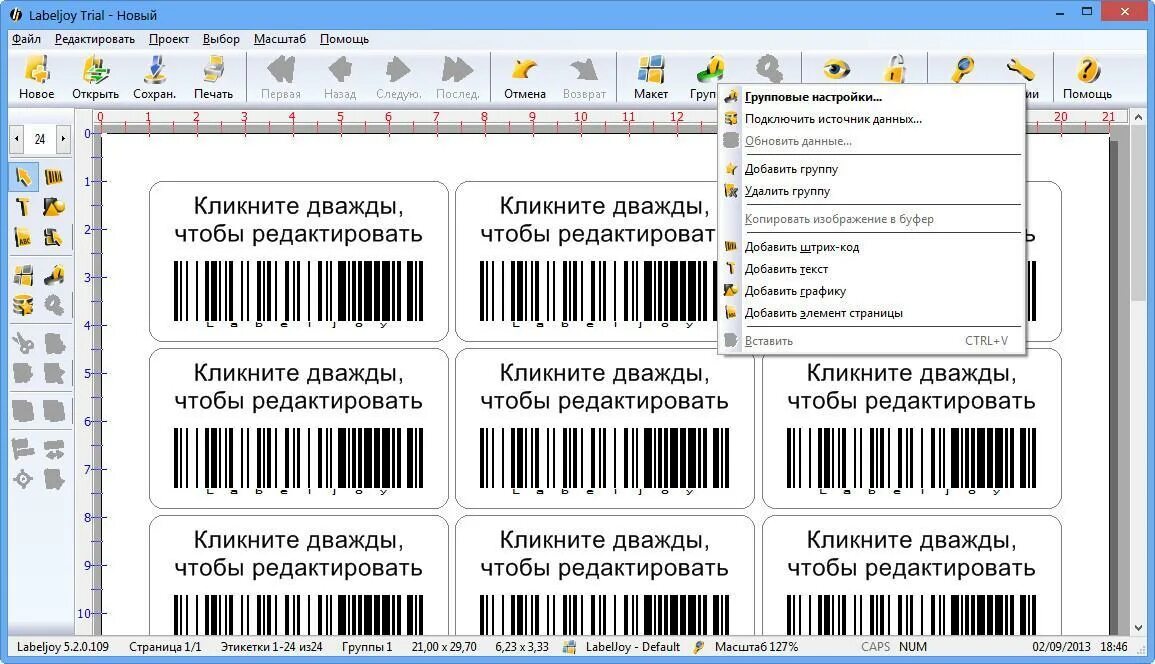
Task: Click the scissors cut icon in left palette
Action: coord(24,343)
